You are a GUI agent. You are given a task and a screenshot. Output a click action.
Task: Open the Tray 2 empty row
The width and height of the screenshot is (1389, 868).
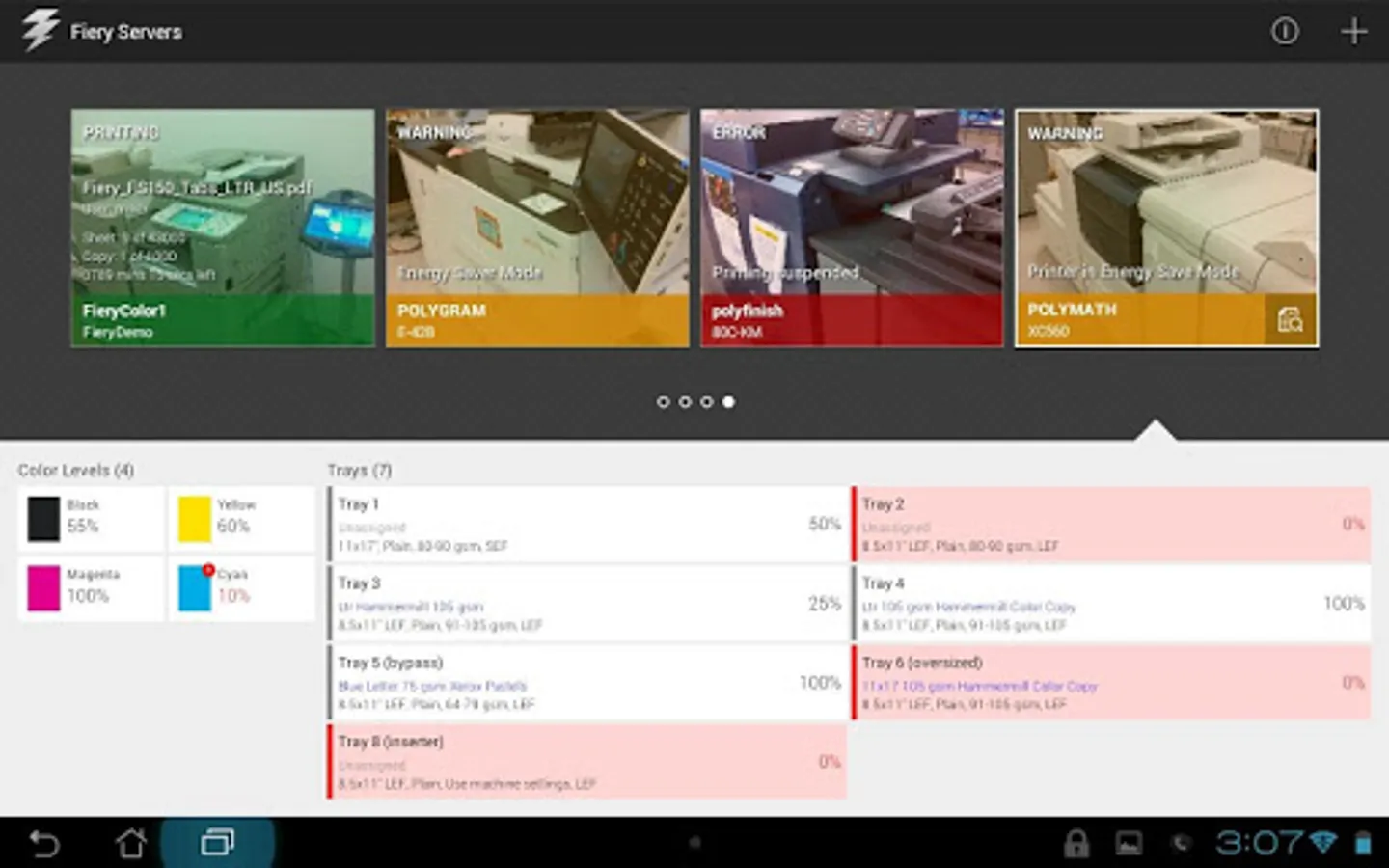pos(1111,524)
